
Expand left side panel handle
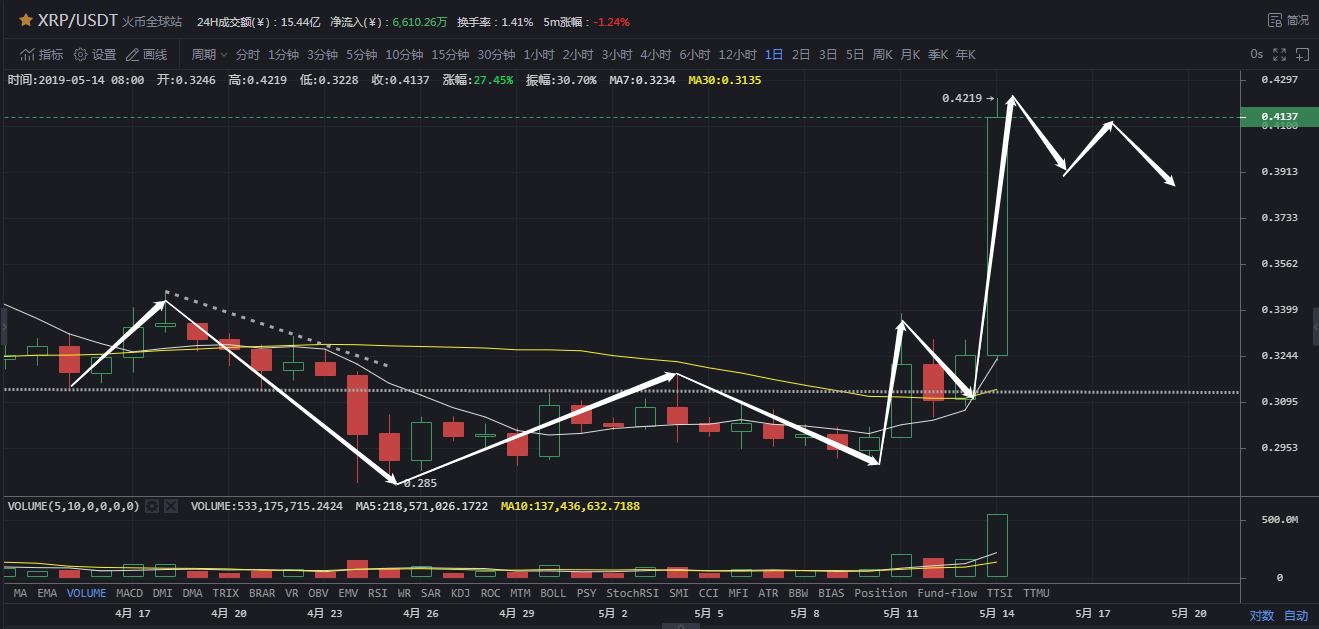[3, 326]
